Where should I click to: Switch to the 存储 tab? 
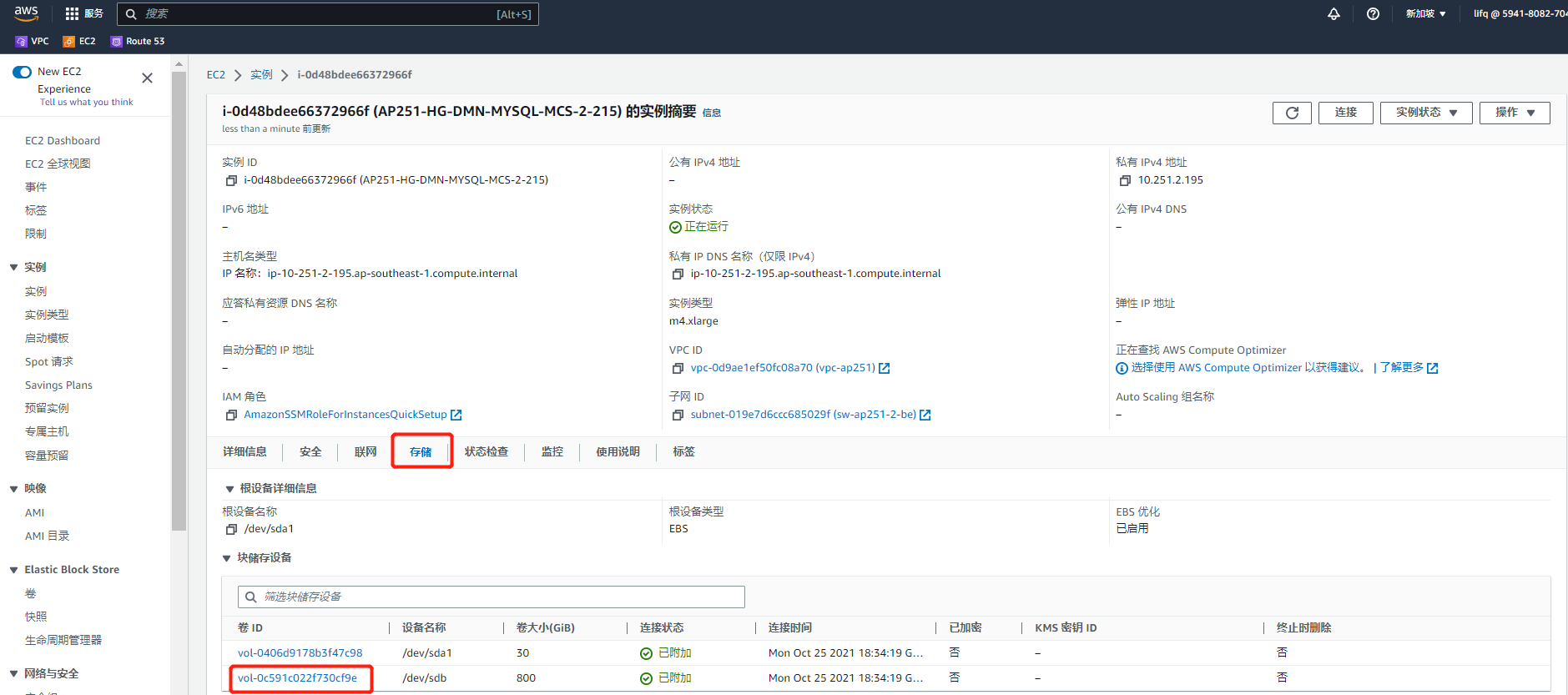[421, 452]
